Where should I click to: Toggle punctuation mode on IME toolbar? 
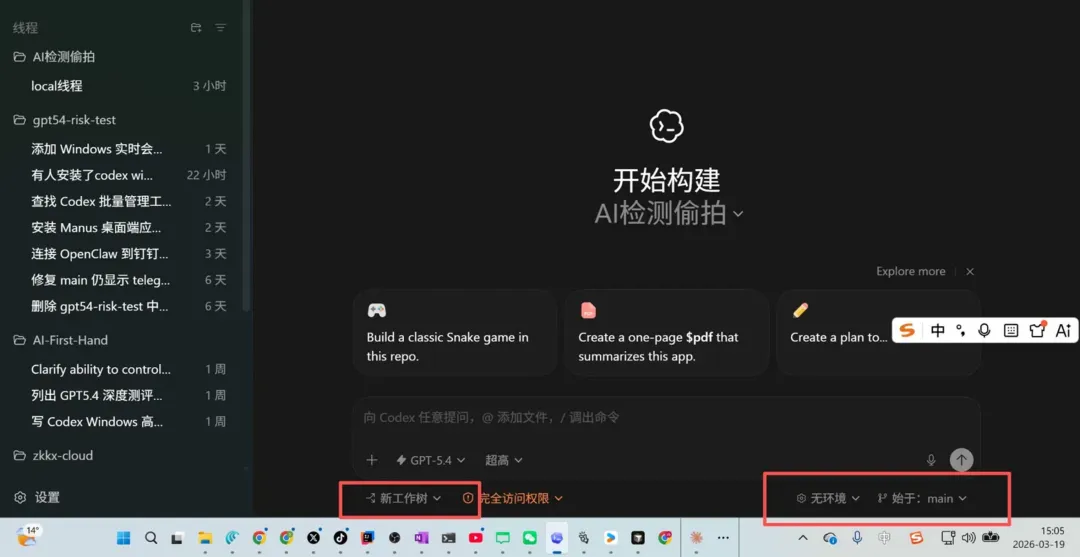pyautogui.click(x=961, y=330)
